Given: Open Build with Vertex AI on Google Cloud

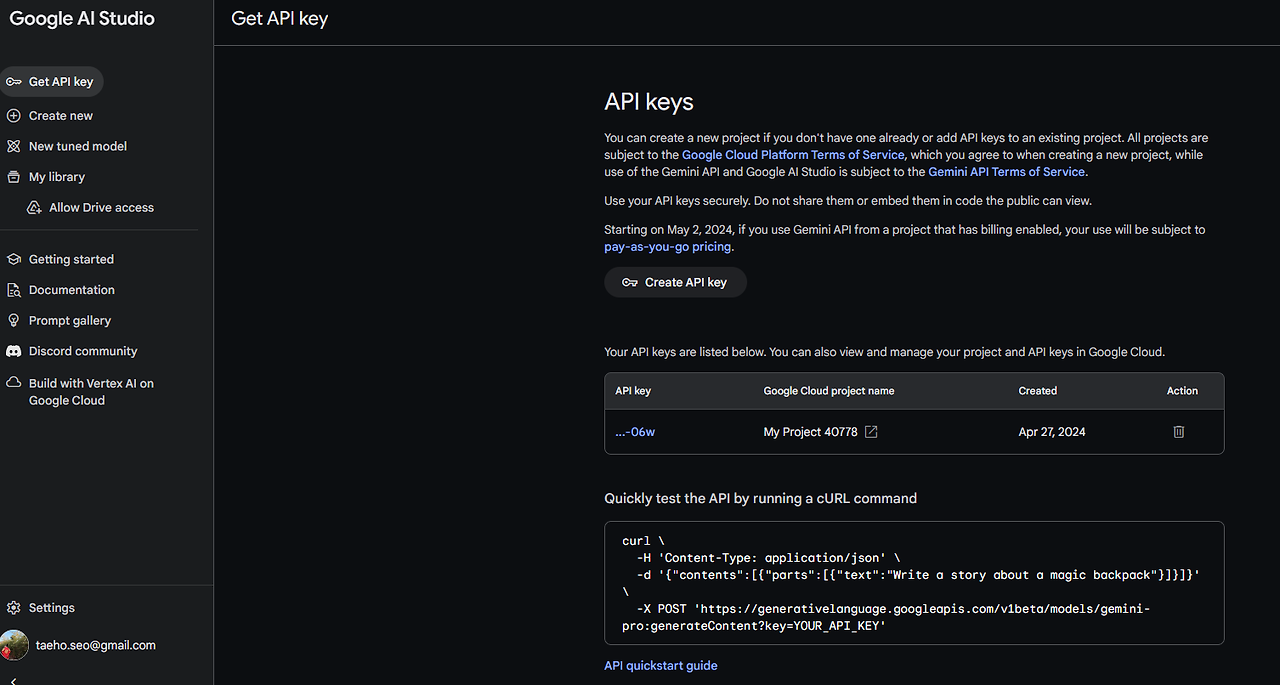Looking at the screenshot, I should pyautogui.click(x=91, y=392).
